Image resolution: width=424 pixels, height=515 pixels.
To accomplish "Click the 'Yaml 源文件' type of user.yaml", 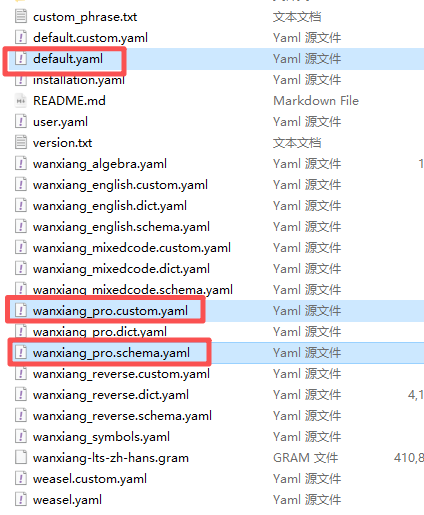I will click(307, 122).
